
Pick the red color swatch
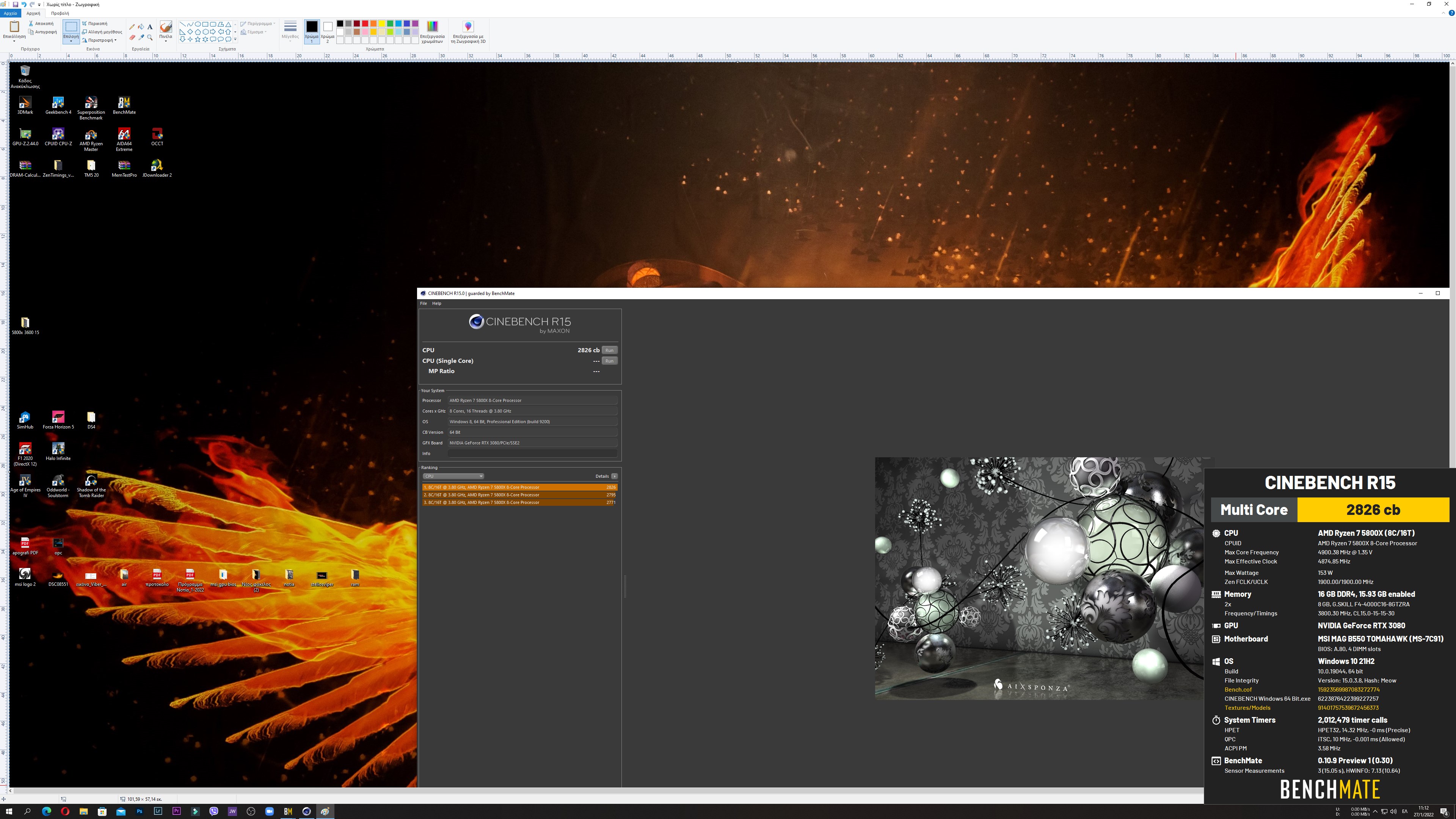(x=365, y=24)
